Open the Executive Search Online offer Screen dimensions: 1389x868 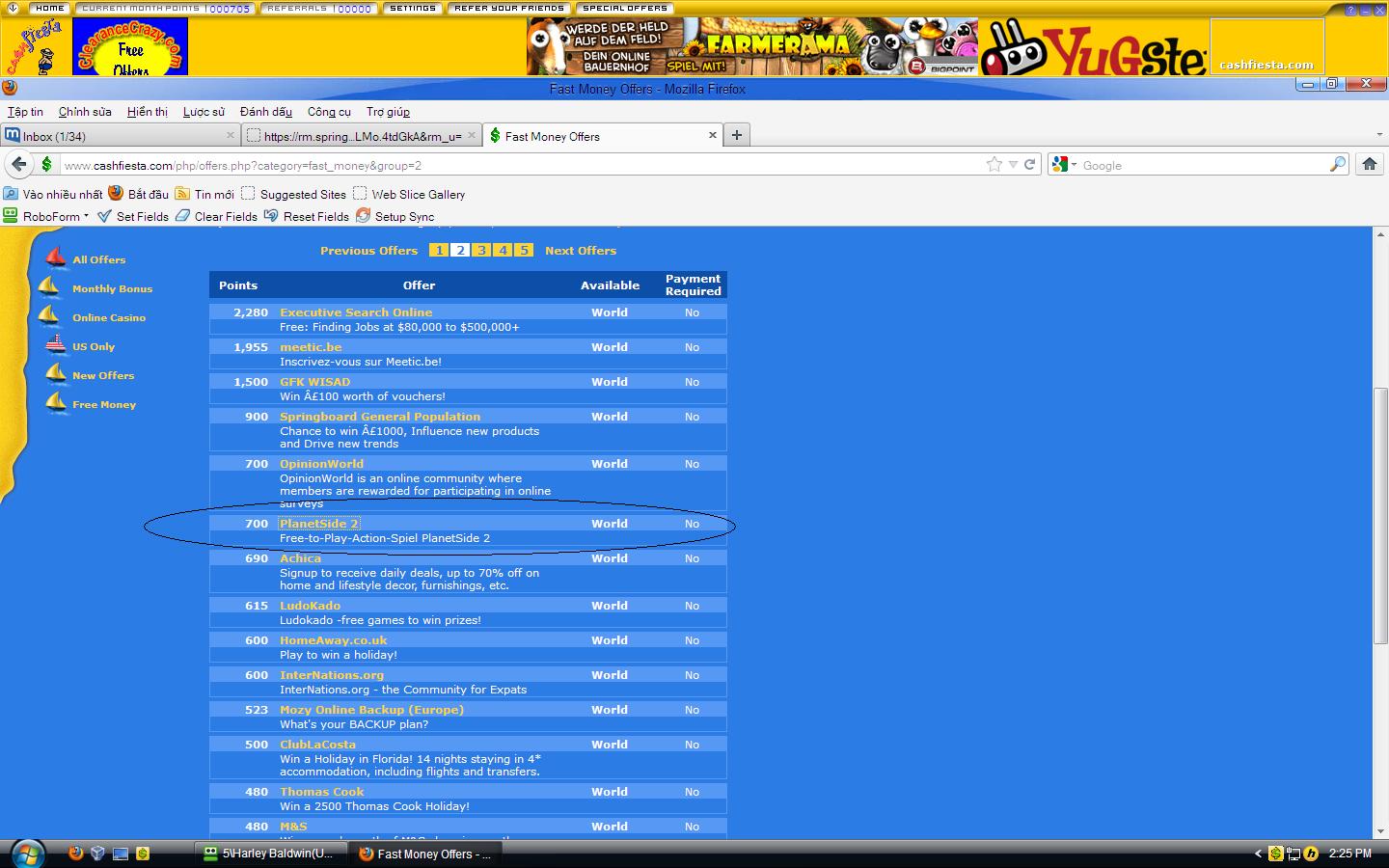click(356, 312)
